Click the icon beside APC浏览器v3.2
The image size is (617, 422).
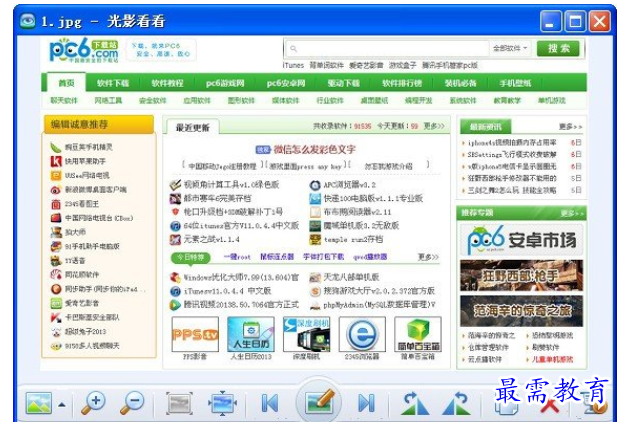coord(315,185)
